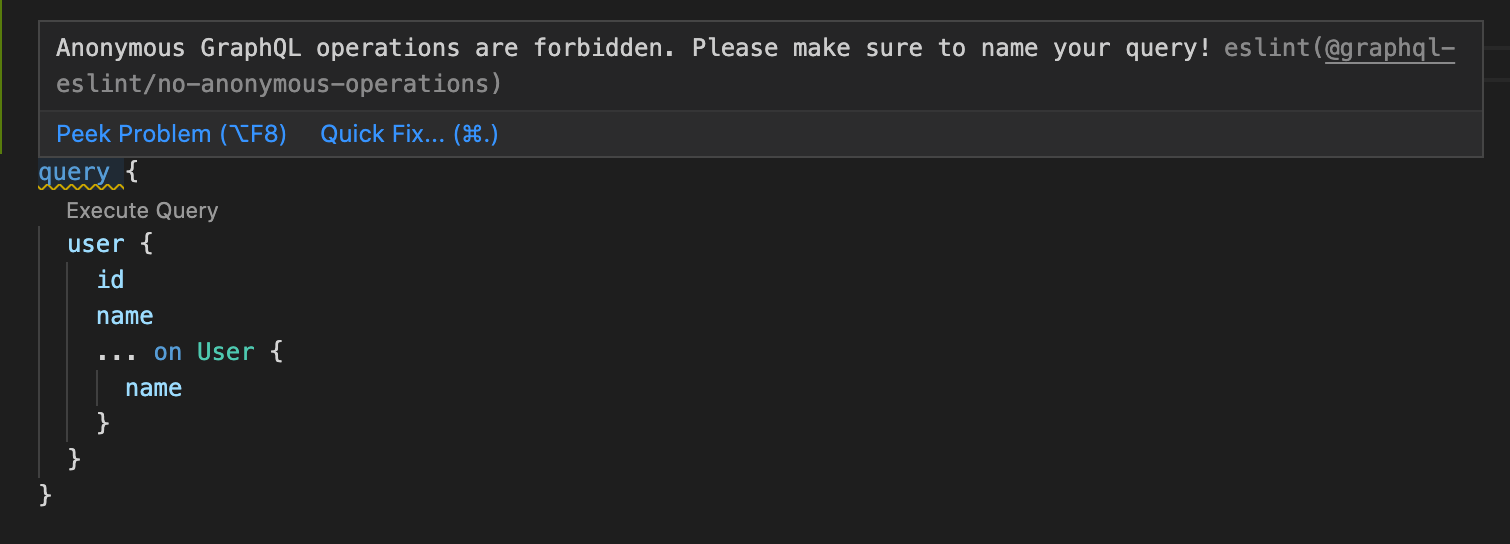Click the name field directly below id
The image size is (1510, 544).
click(125, 316)
